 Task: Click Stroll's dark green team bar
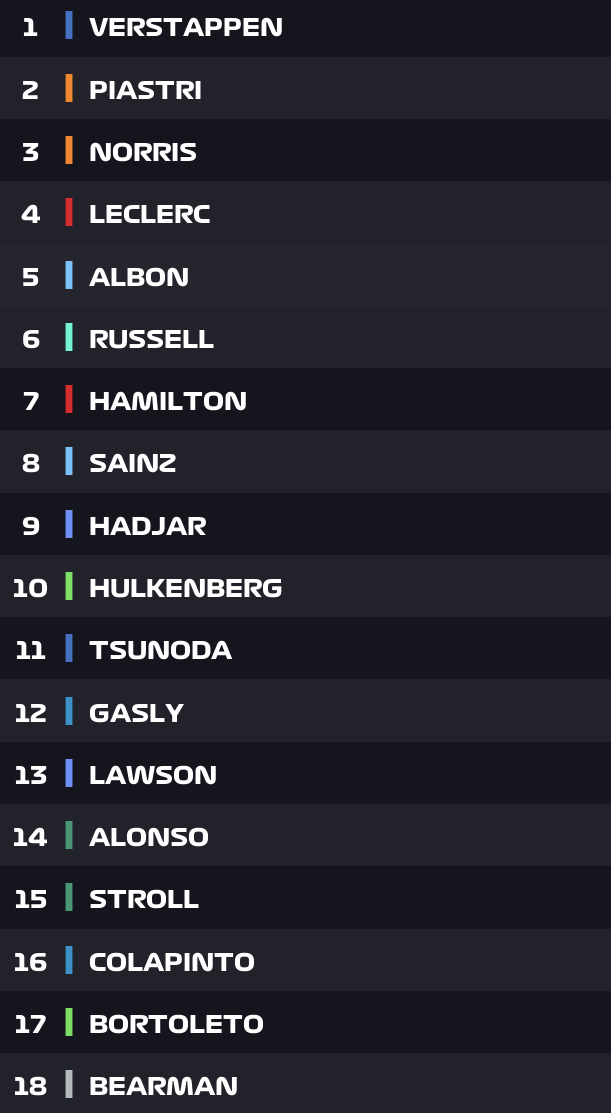point(69,898)
